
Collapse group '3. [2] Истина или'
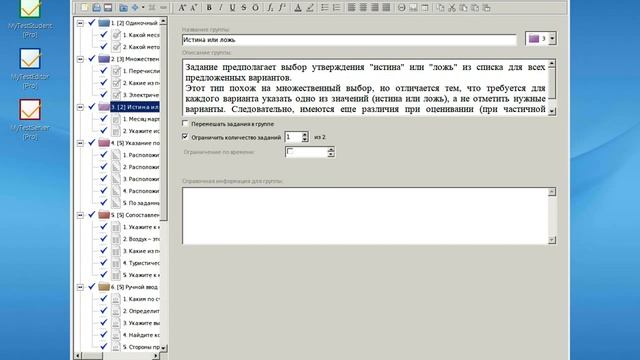click(x=80, y=107)
